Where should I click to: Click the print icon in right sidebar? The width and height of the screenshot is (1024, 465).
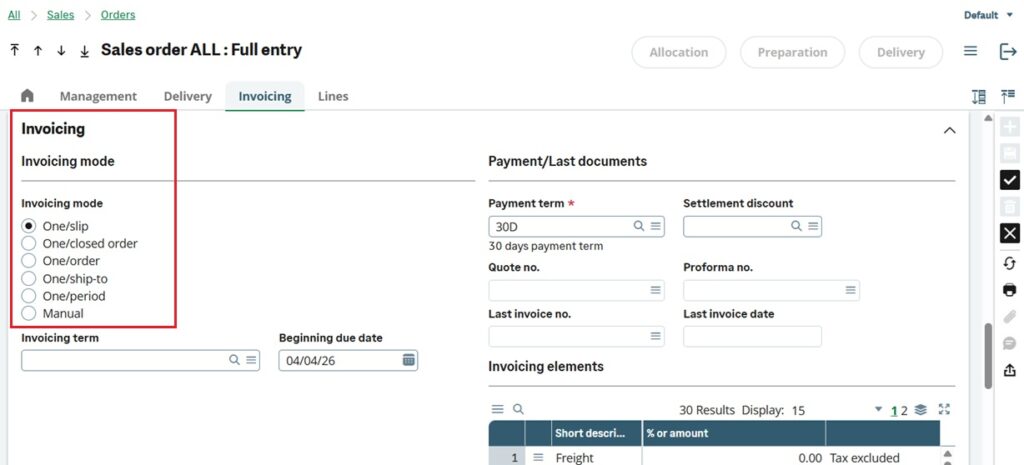pyautogui.click(x=1009, y=290)
